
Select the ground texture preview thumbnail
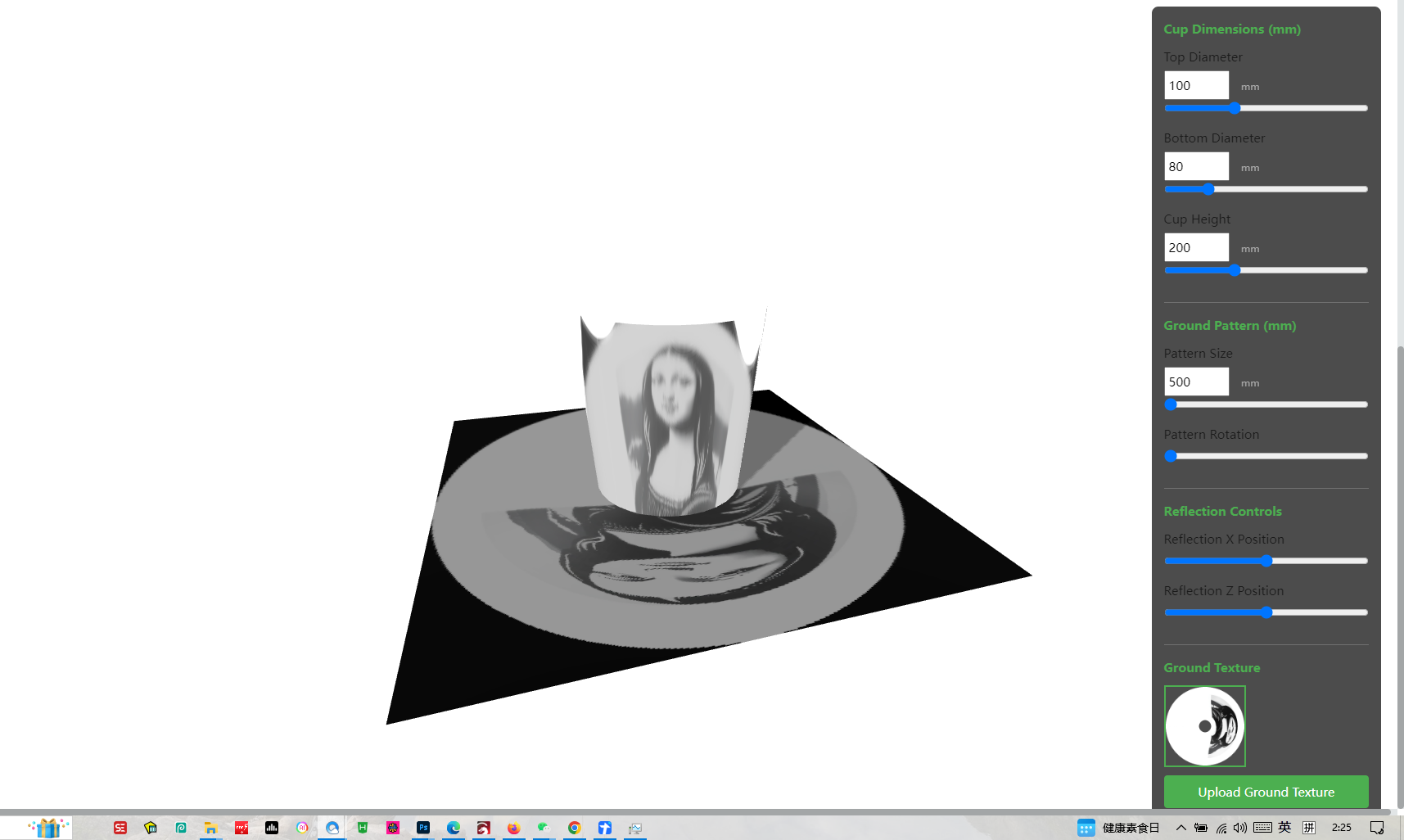click(1204, 726)
